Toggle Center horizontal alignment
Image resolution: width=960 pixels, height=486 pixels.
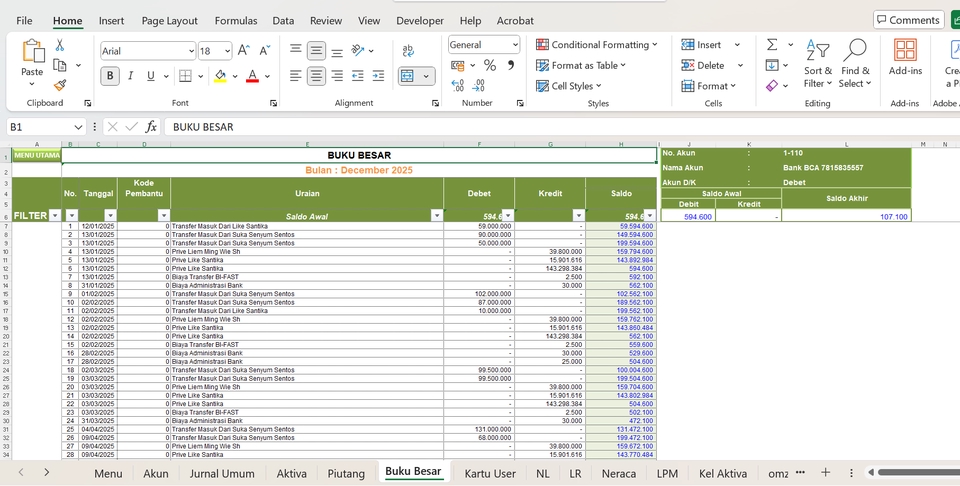(316, 76)
